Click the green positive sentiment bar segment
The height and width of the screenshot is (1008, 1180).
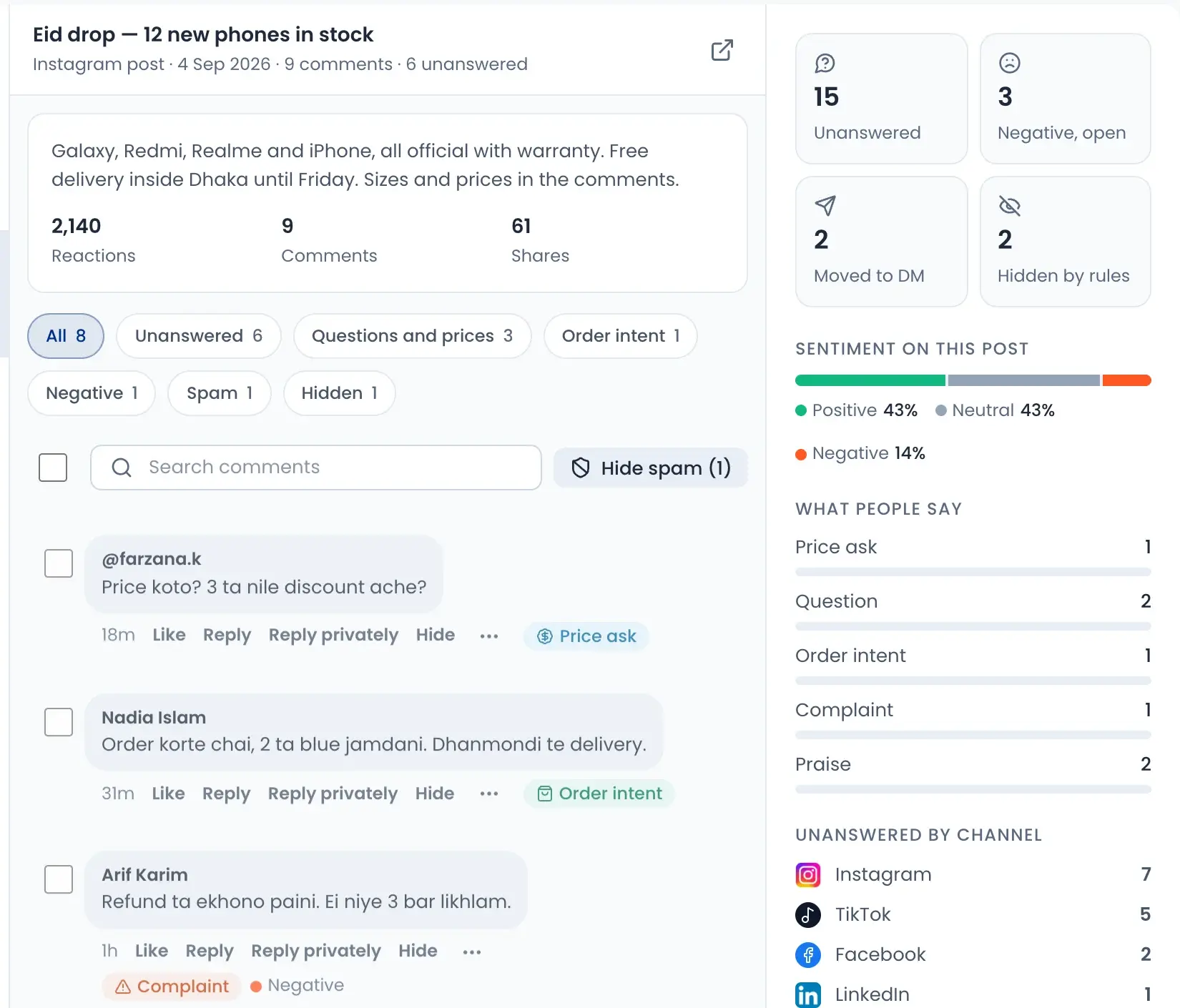click(870, 380)
